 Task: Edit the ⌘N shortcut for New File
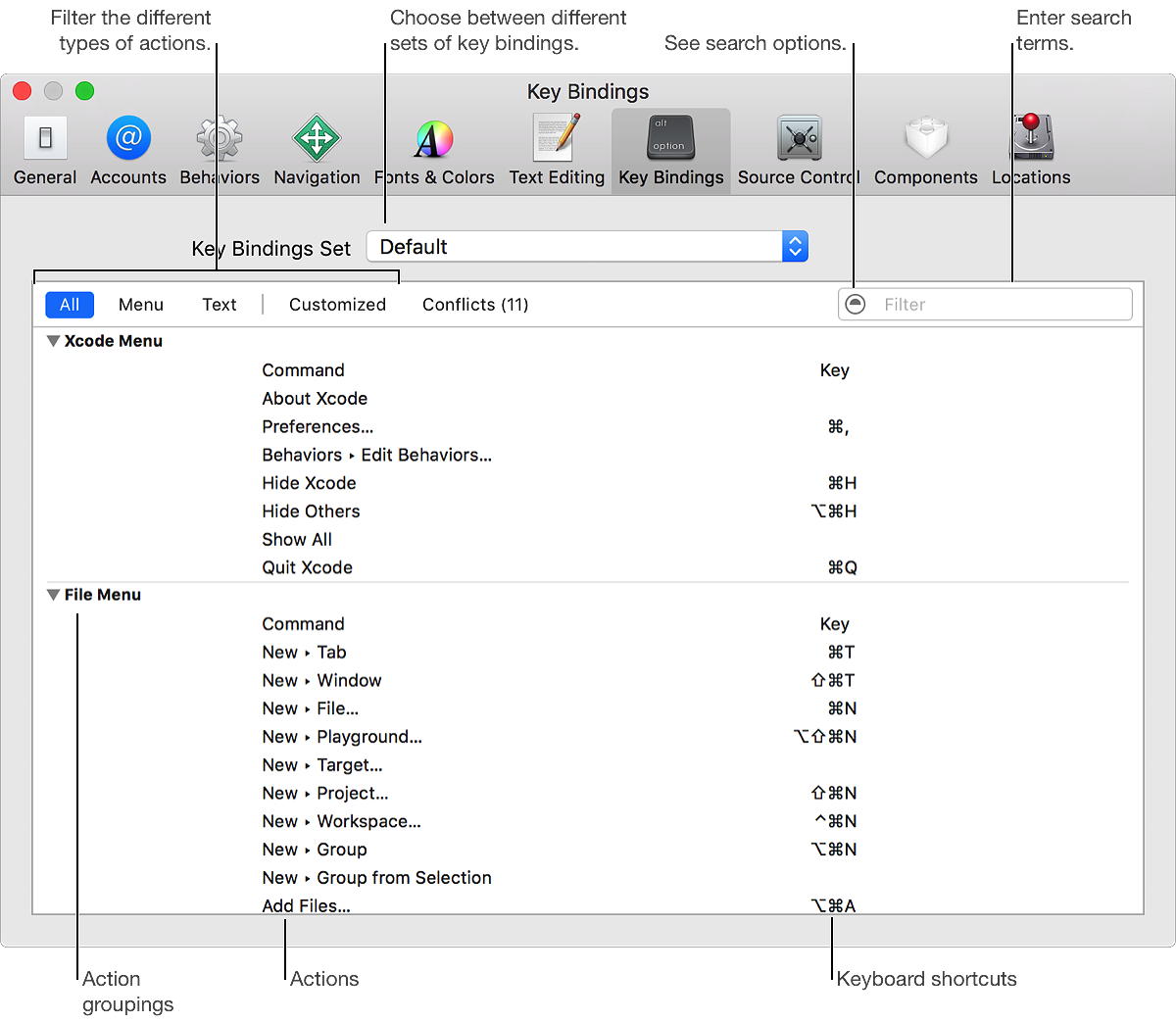842,708
